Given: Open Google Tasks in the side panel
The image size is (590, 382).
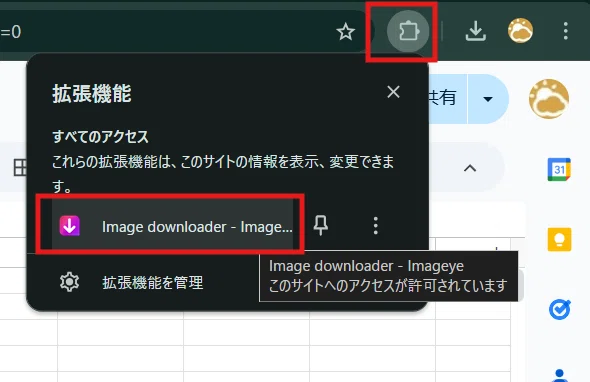Looking at the screenshot, I should tap(560, 309).
